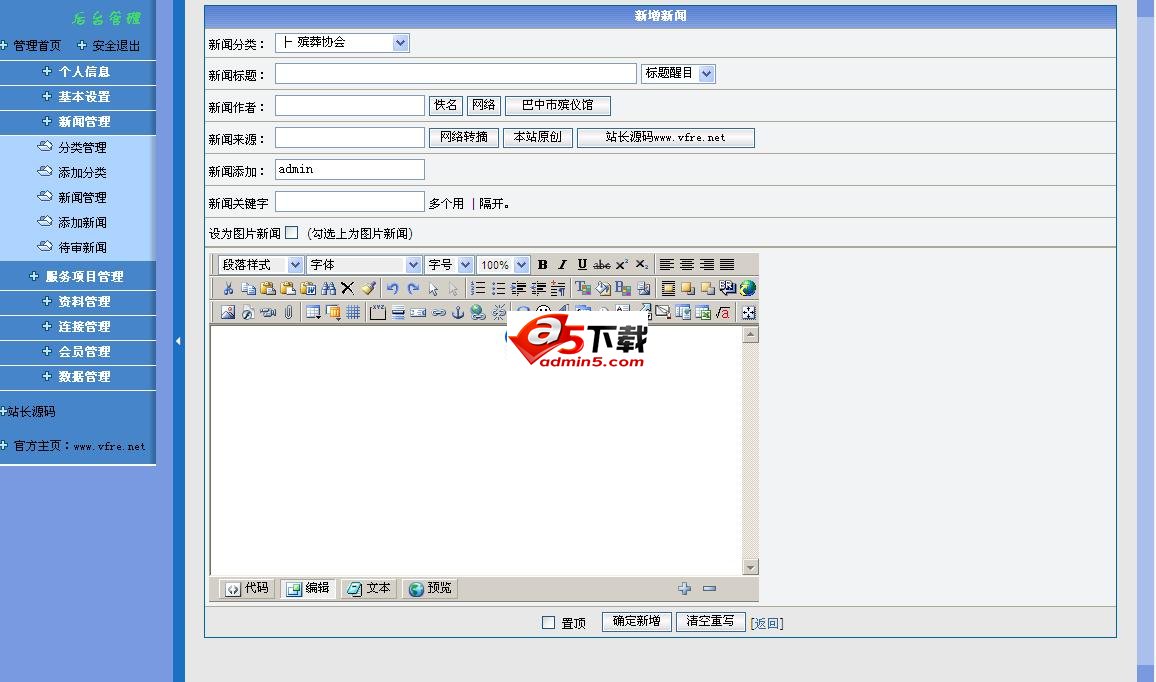Screen dimensions: 1156x682
Task: Align text left in editor
Action: pos(666,265)
